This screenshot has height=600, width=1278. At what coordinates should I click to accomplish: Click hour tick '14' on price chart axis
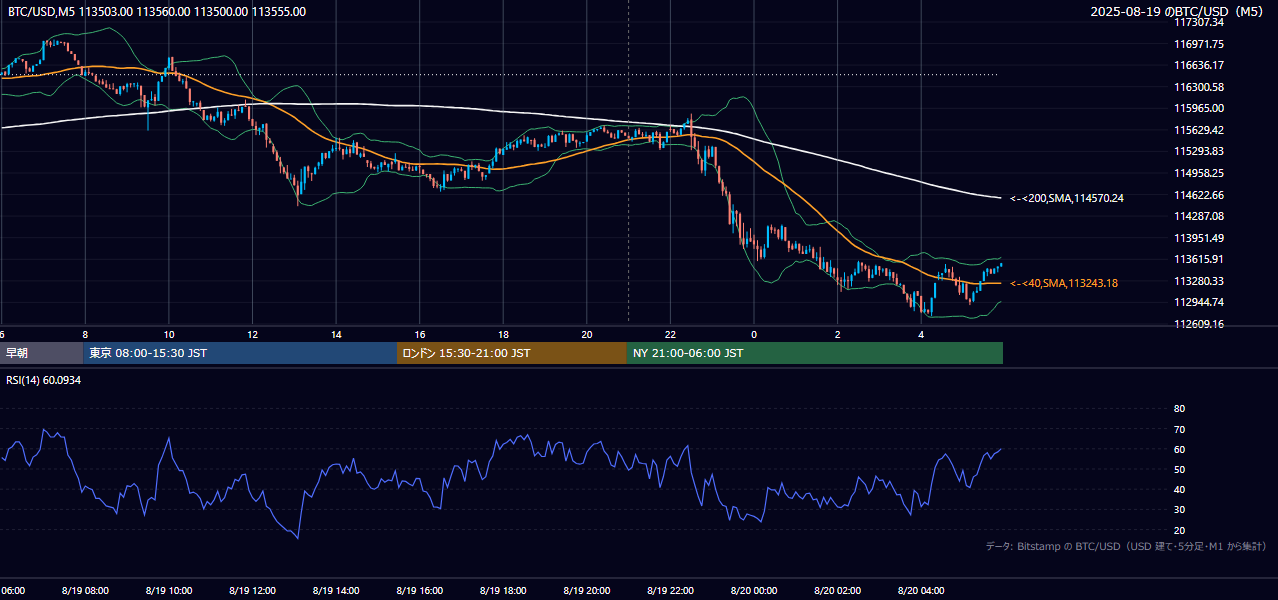336,334
